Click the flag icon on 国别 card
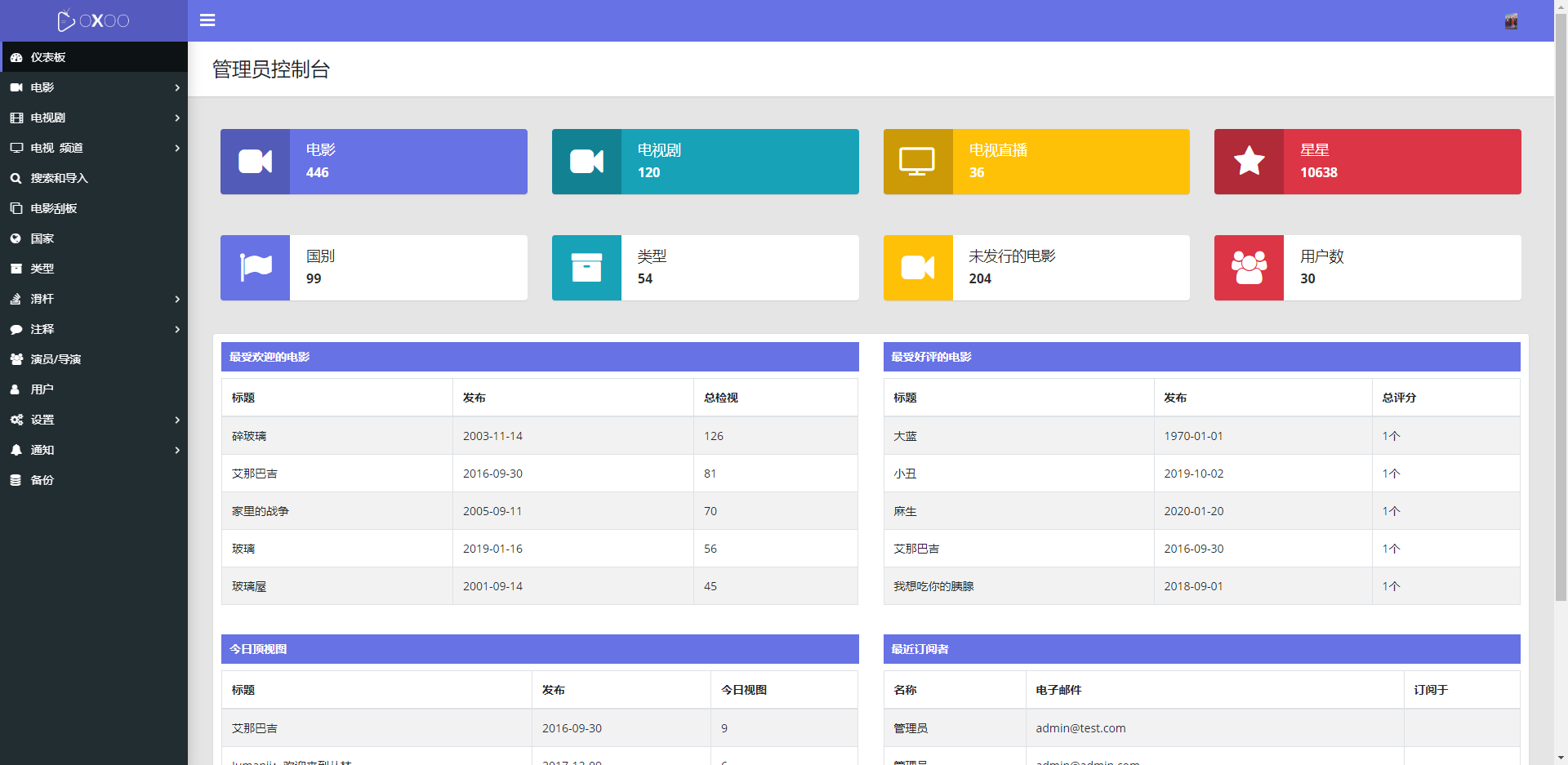 pos(255,268)
